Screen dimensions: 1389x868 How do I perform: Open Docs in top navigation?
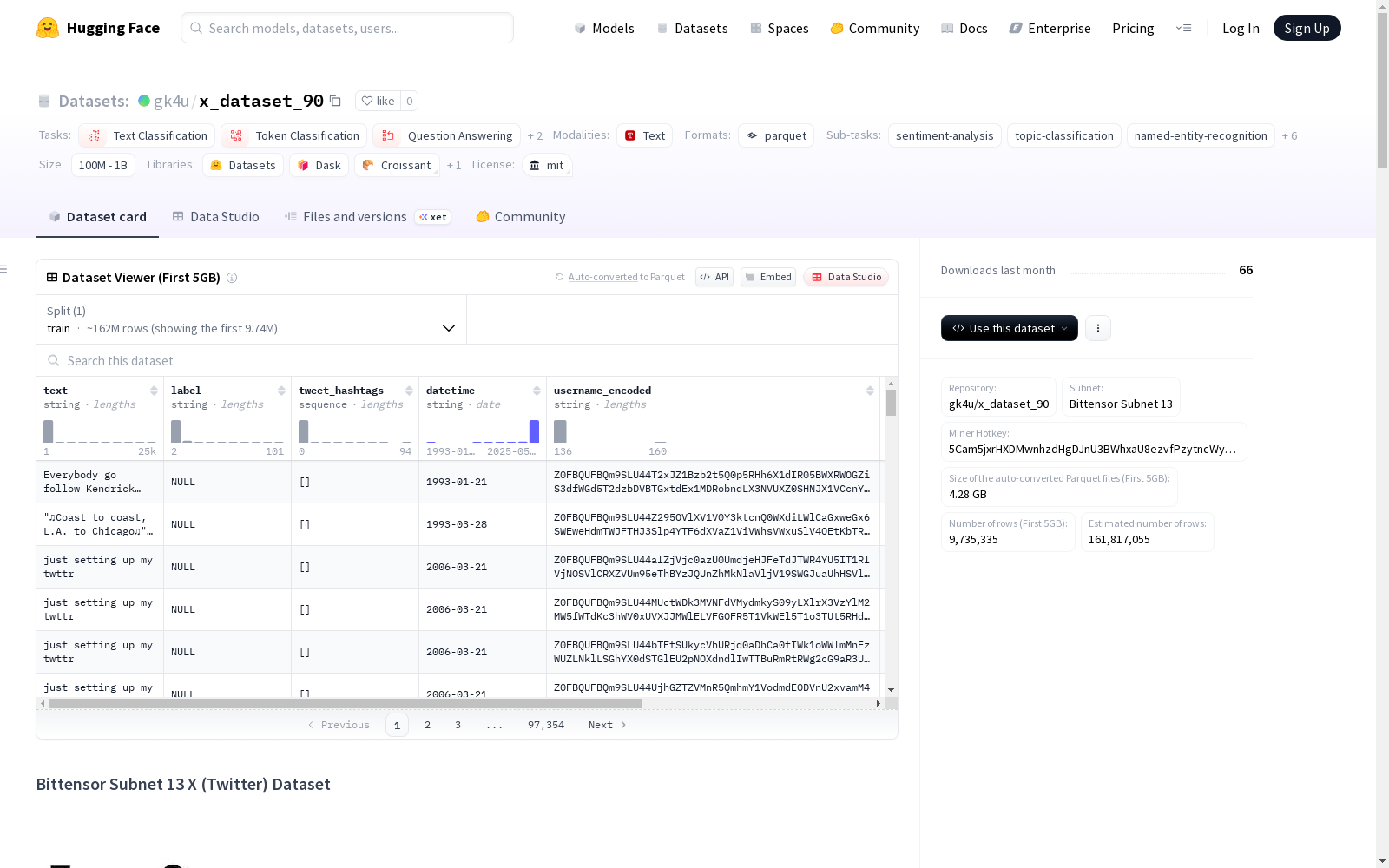(x=964, y=29)
